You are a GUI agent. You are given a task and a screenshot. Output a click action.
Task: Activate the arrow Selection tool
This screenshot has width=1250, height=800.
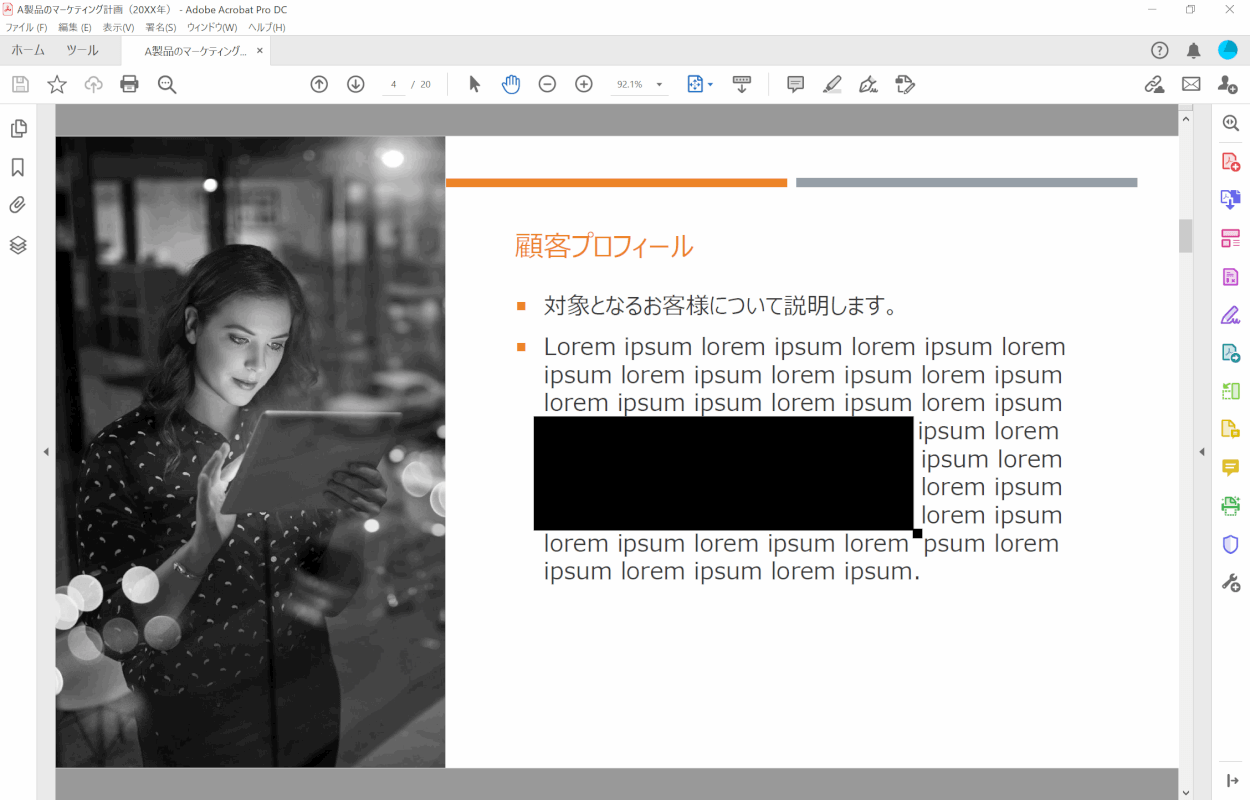474,84
